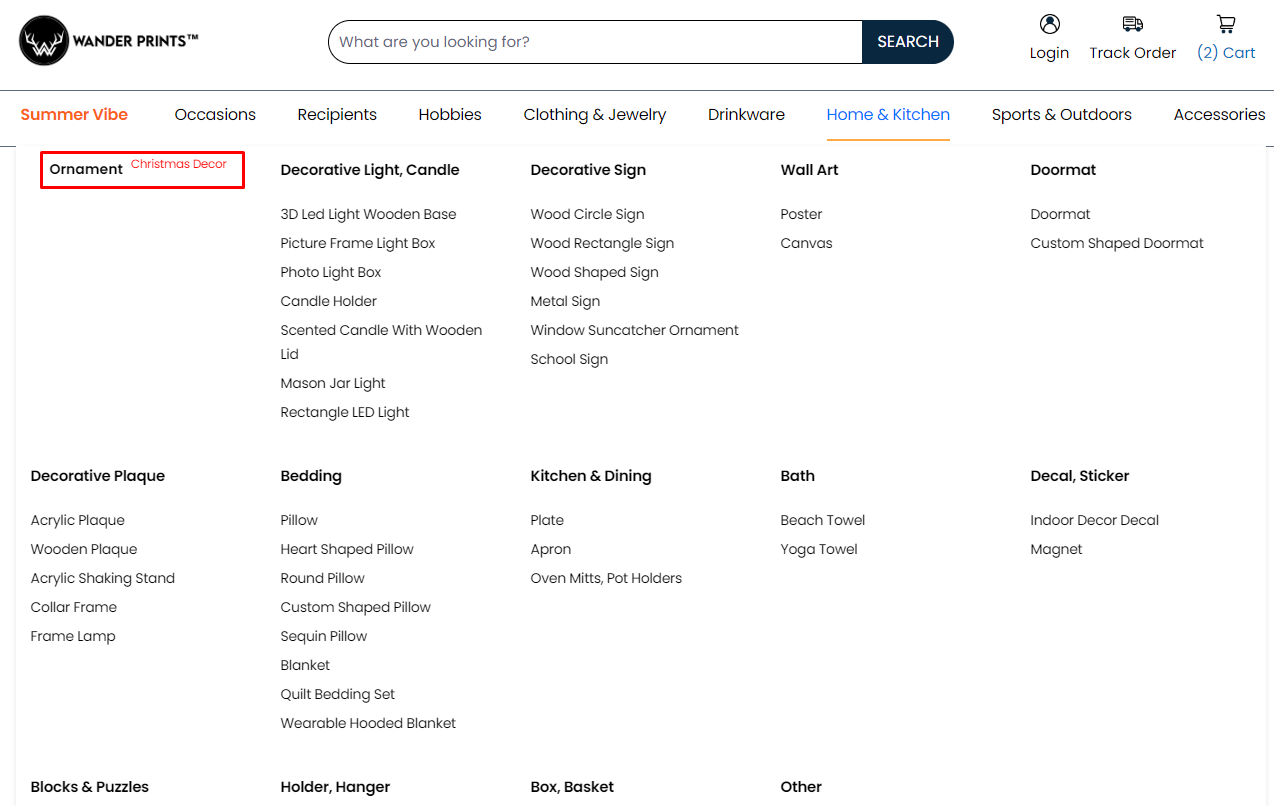This screenshot has height=806, width=1274.
Task: Open Frame Lamp link
Action: click(x=73, y=636)
